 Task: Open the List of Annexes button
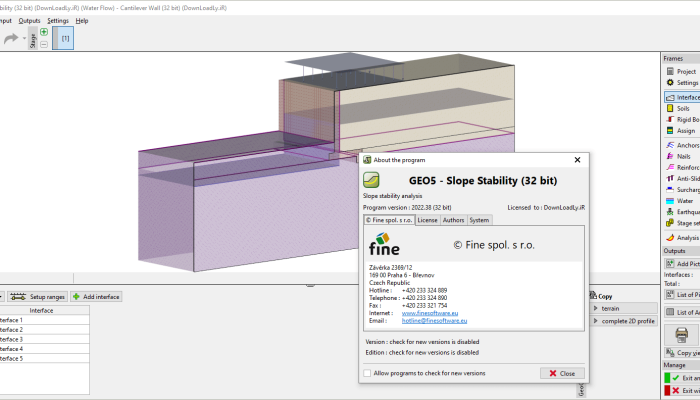coord(682,312)
